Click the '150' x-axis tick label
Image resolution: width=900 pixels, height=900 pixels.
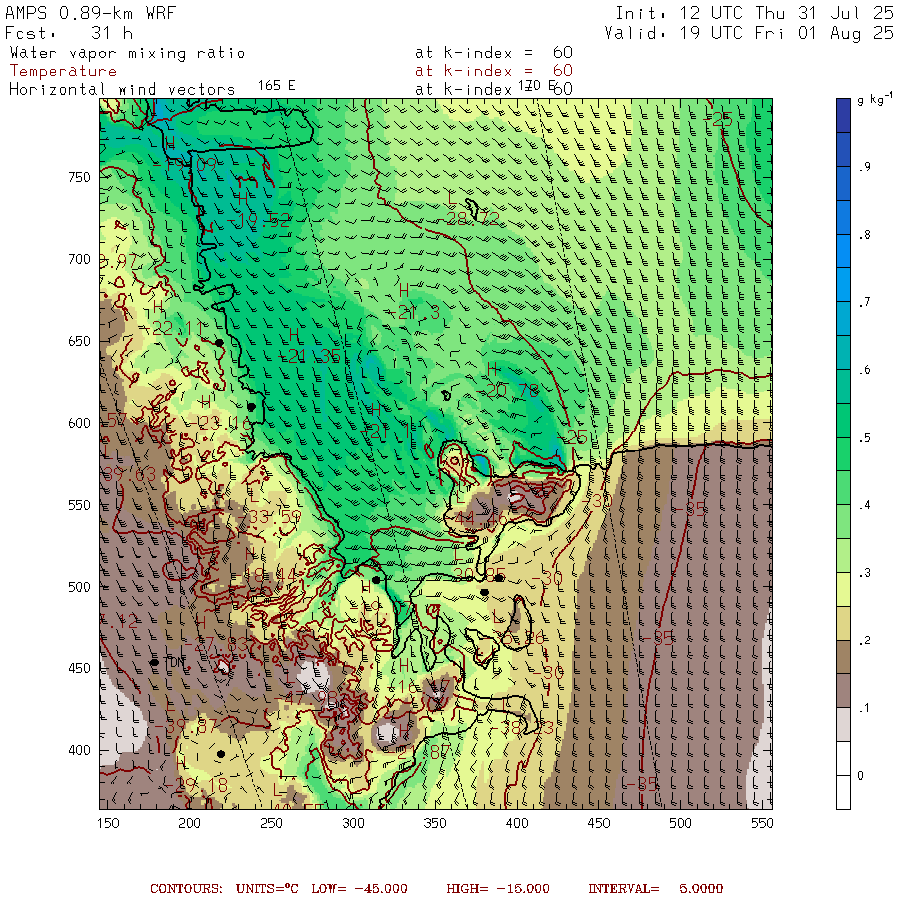[x=108, y=823]
